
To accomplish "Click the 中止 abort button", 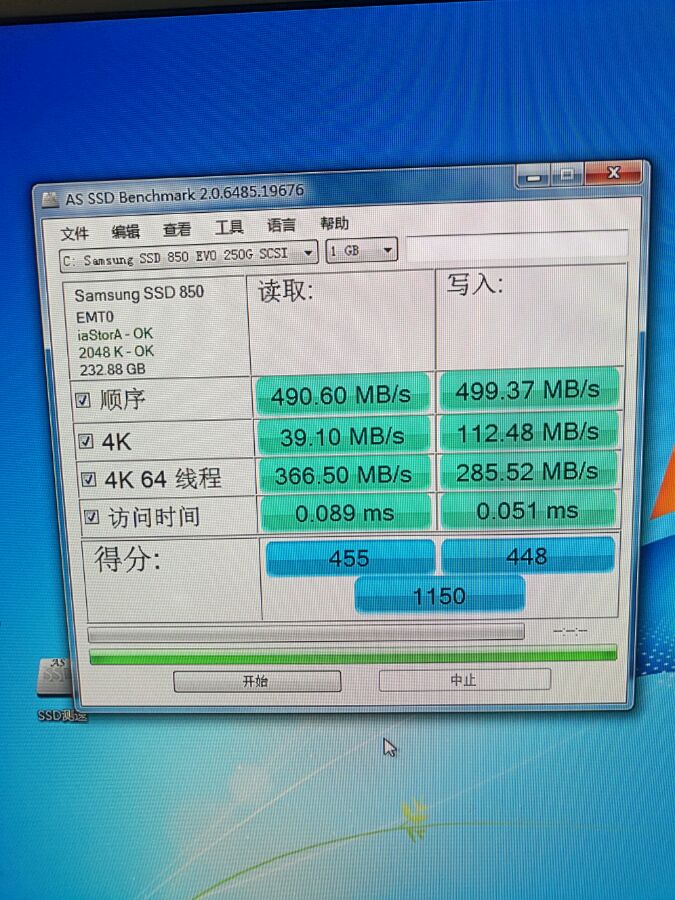I will [464, 680].
